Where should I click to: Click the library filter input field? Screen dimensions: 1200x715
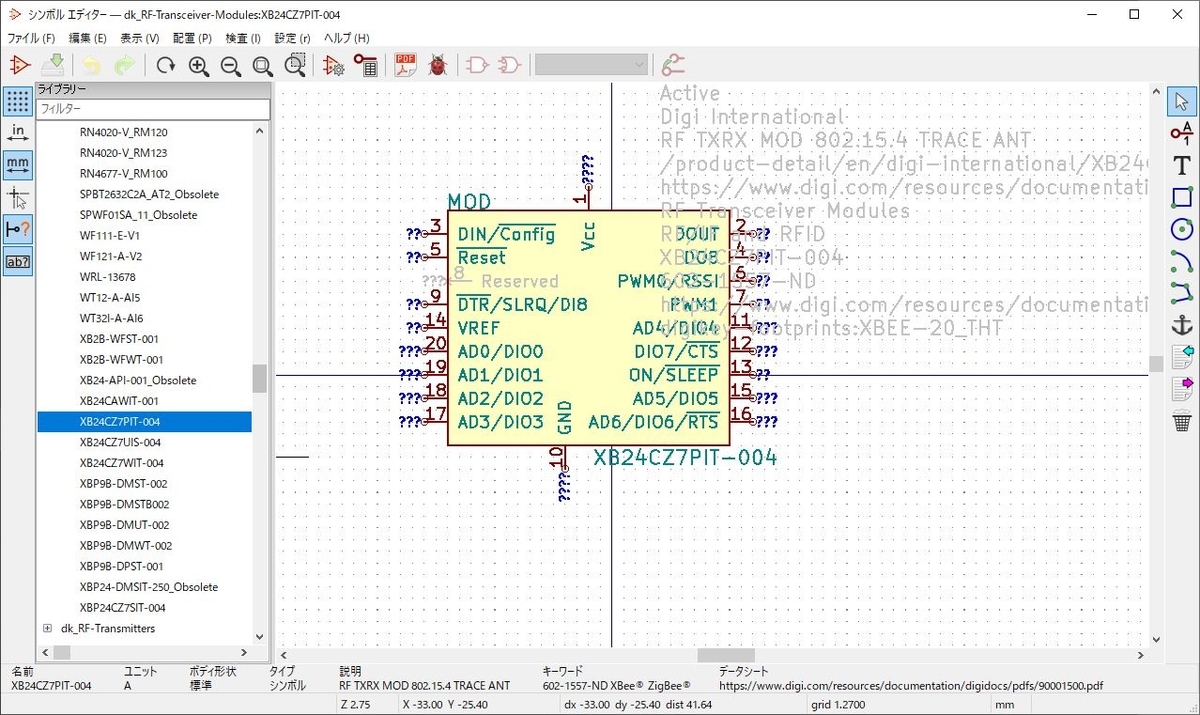153,108
